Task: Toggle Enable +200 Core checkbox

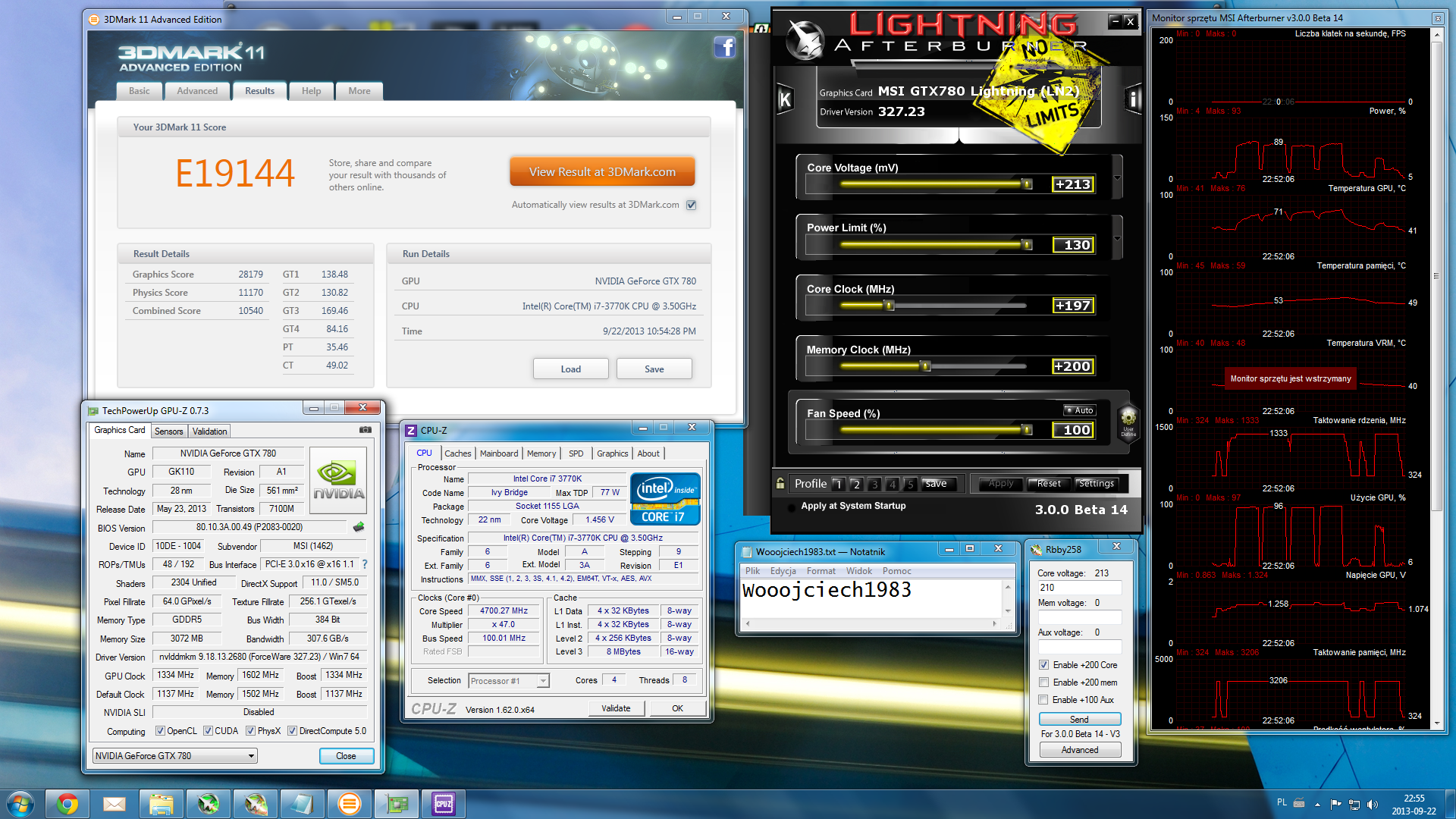Action: (1043, 665)
